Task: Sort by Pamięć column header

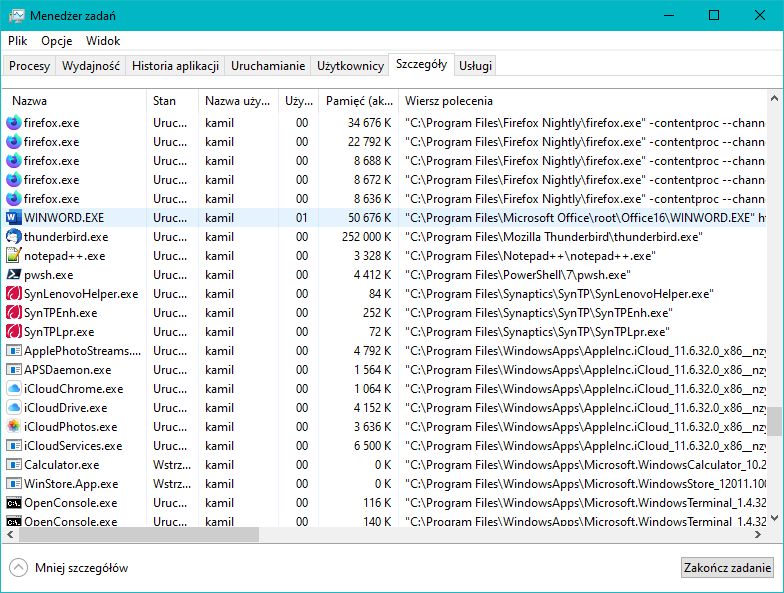Action: [359, 101]
